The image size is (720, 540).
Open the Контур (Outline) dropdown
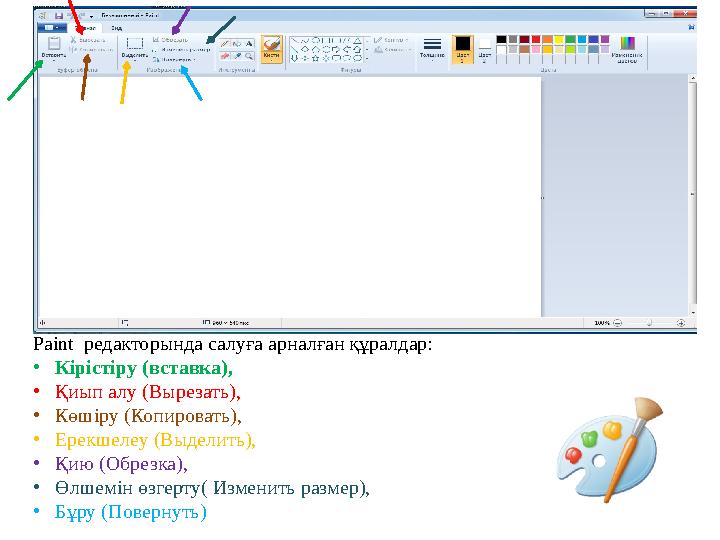(392, 40)
